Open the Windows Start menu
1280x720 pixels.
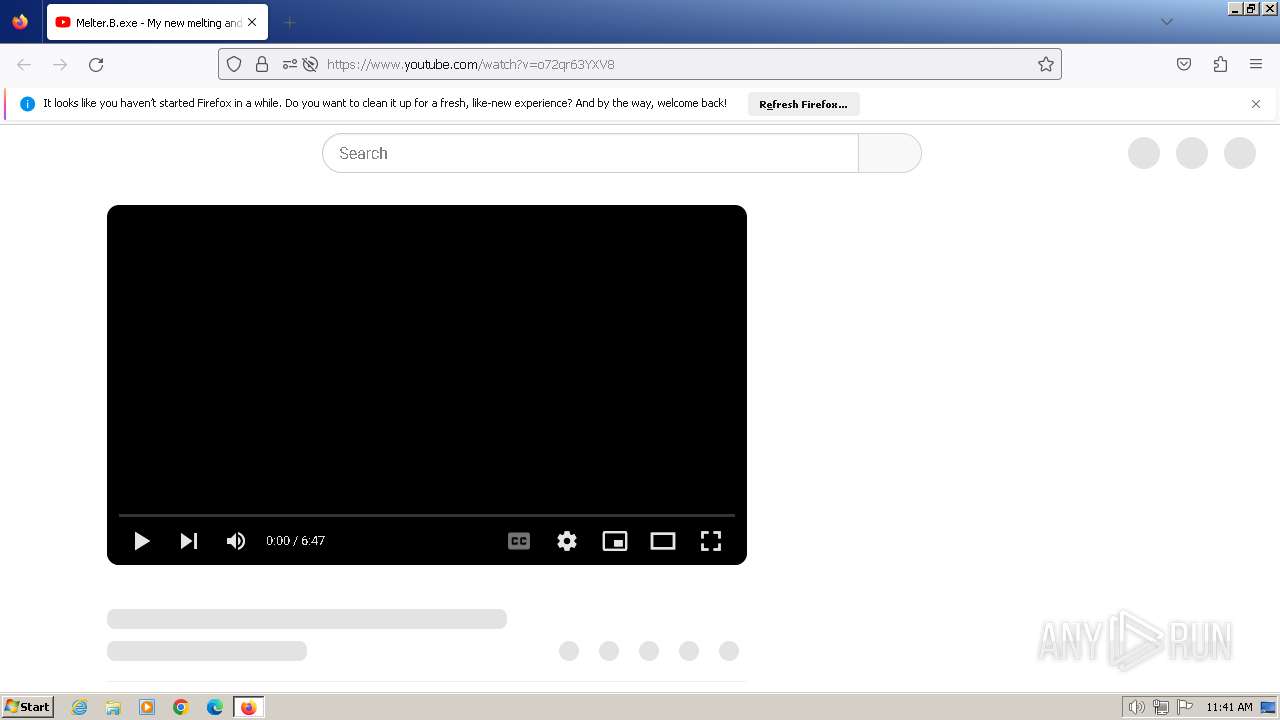[28, 707]
